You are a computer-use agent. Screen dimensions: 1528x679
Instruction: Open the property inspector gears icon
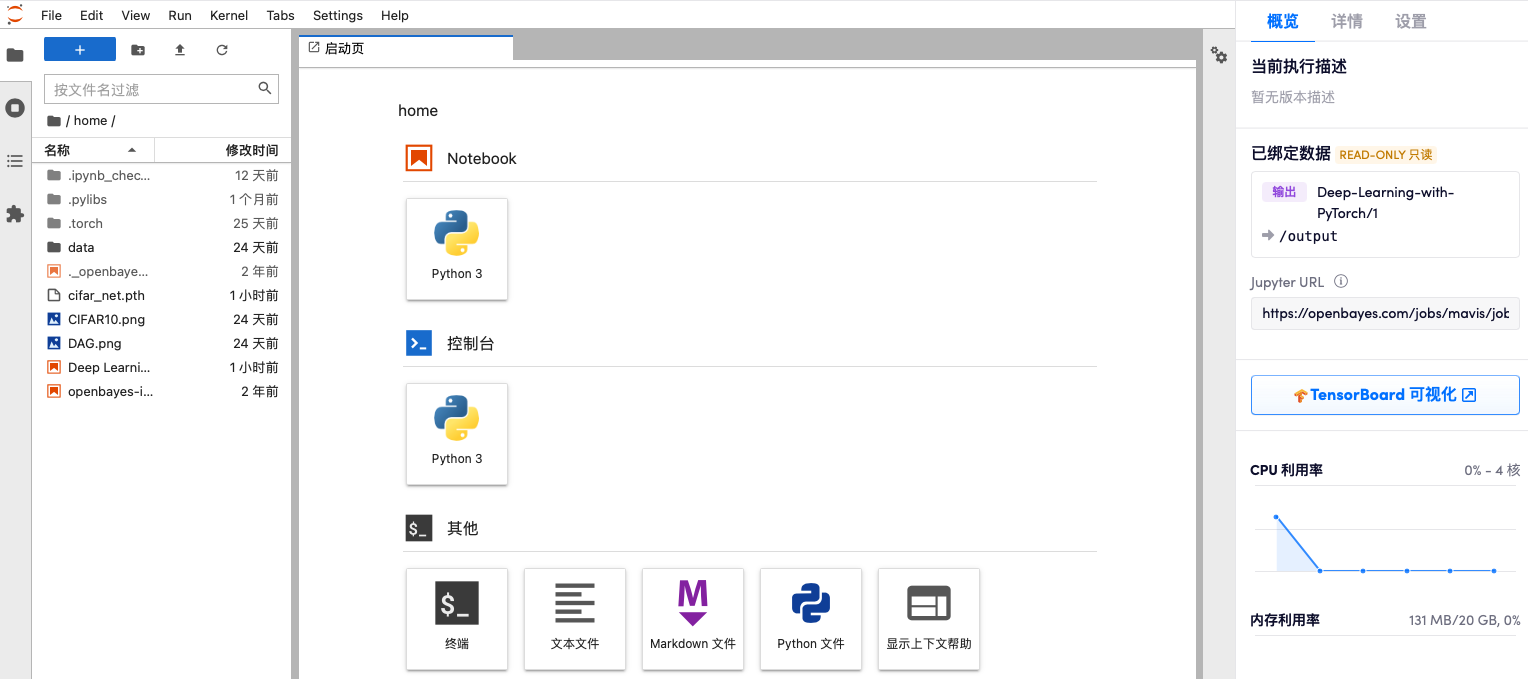pos(1219,56)
